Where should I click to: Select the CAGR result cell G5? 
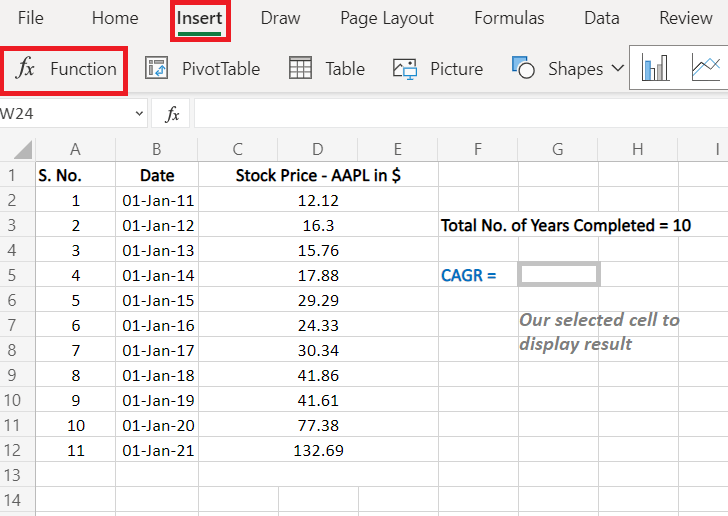pos(558,274)
